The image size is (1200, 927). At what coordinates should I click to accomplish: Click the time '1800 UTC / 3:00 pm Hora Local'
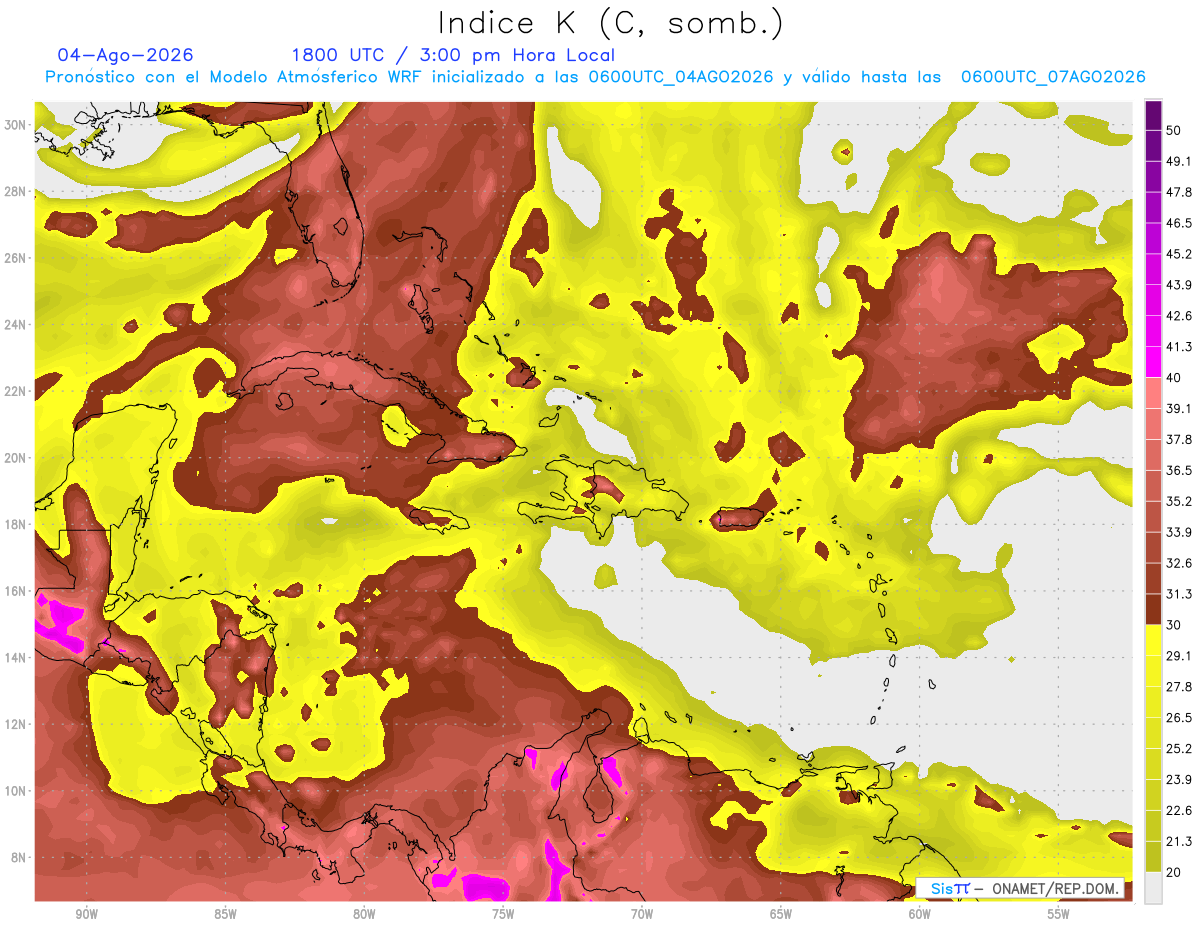click(453, 55)
